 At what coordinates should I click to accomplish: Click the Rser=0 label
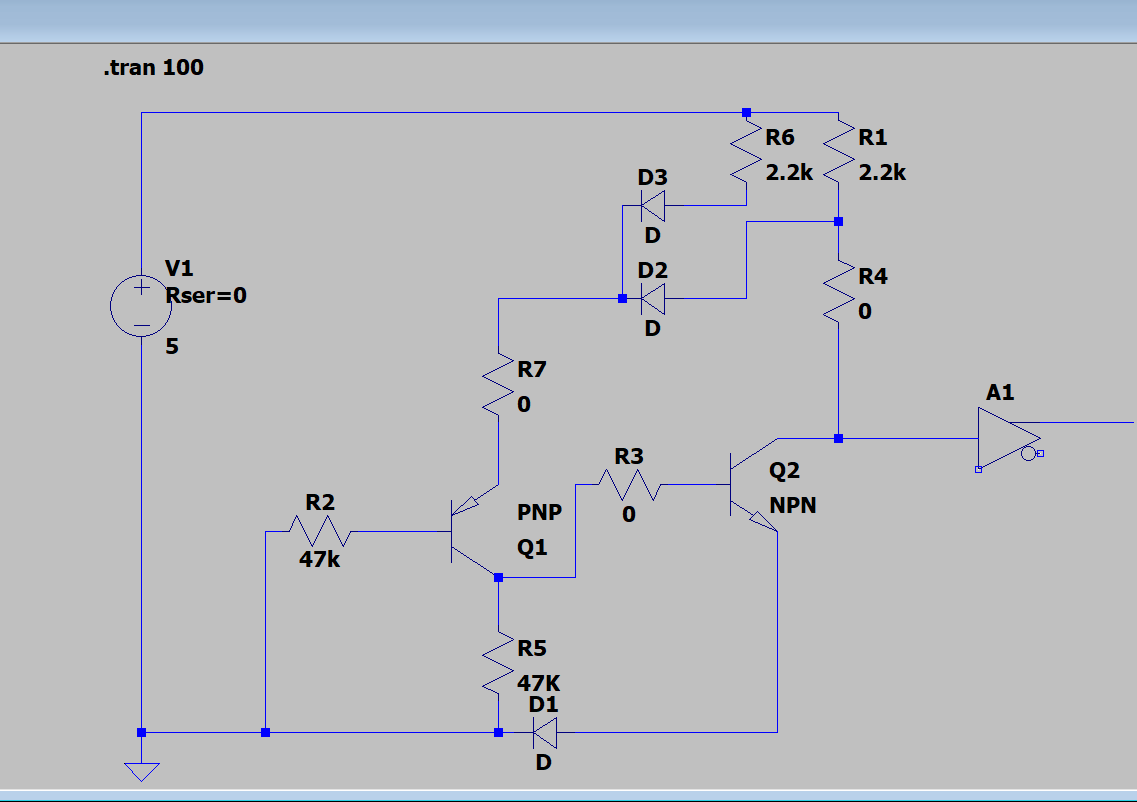[x=206, y=295]
